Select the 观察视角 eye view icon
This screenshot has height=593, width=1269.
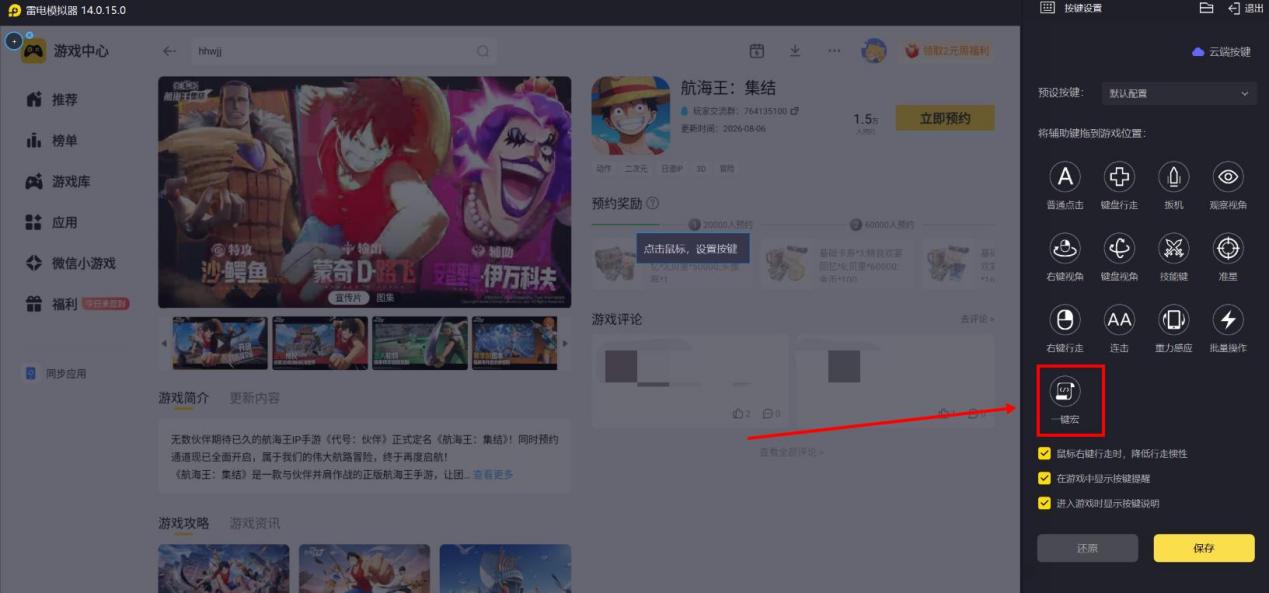[1228, 177]
